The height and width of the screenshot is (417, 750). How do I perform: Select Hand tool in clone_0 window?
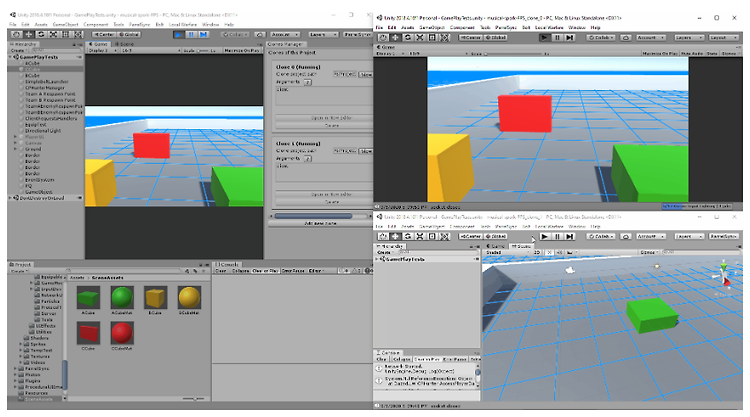click(x=383, y=37)
